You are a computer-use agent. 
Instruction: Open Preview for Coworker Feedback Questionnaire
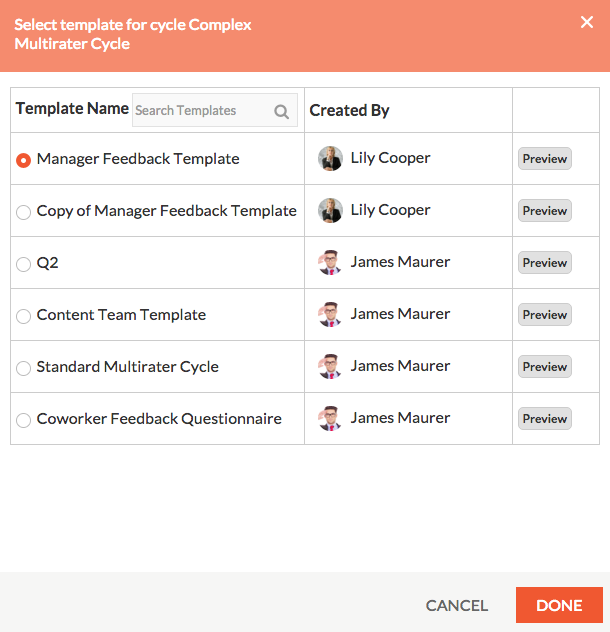pos(545,418)
